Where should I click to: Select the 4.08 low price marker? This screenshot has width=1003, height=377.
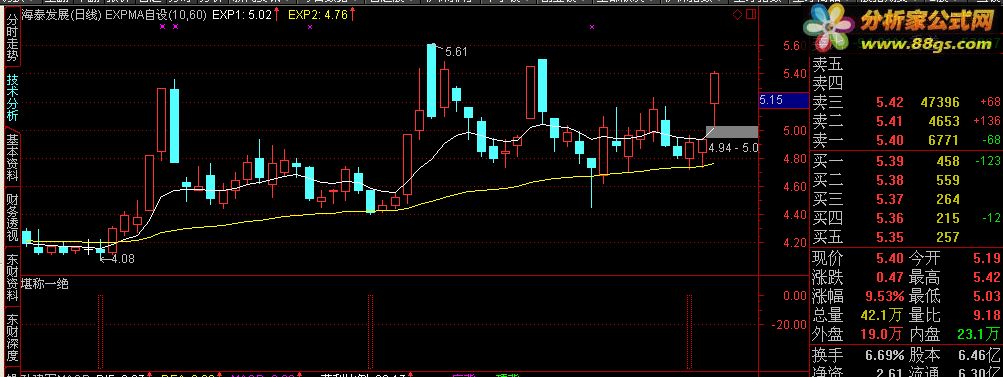tap(123, 259)
